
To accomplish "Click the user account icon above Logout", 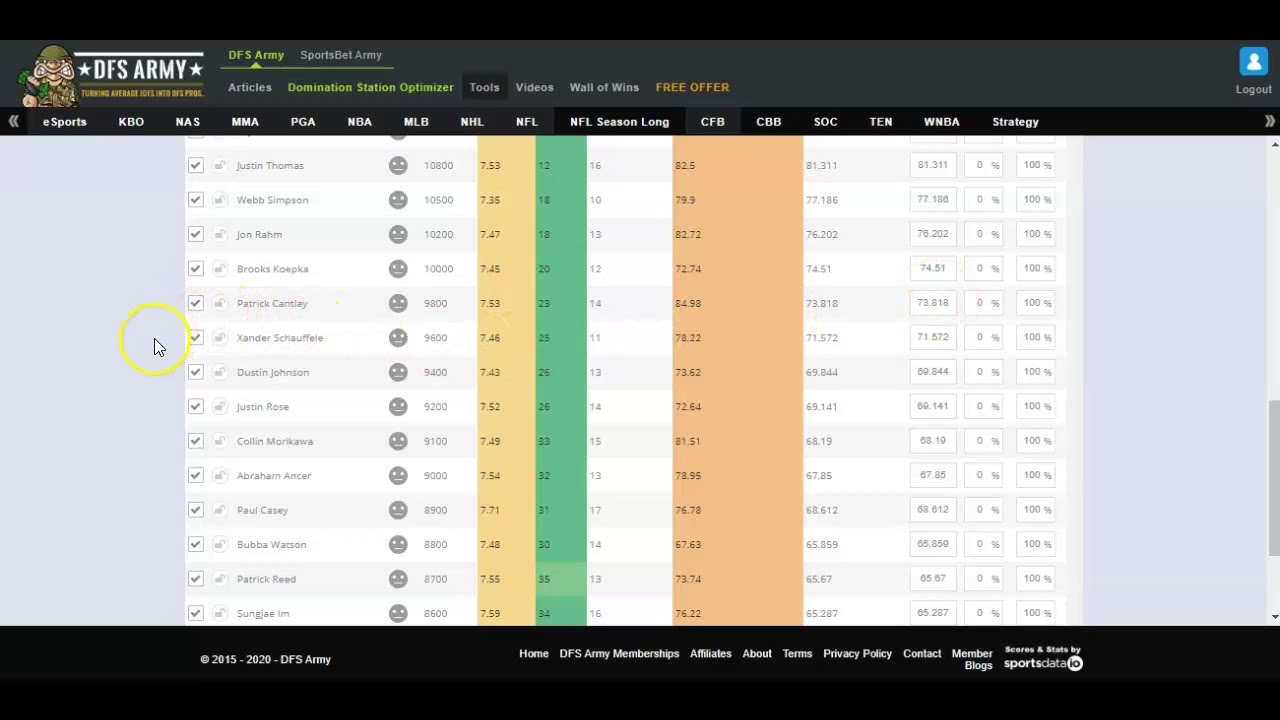I will coord(1253,62).
